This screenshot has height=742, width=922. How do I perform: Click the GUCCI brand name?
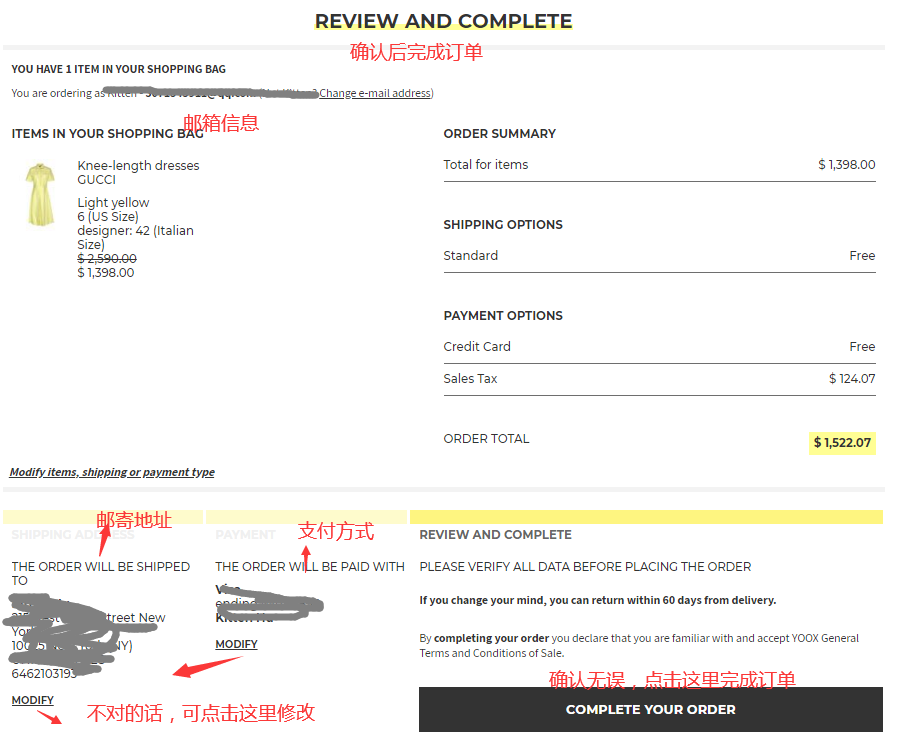pos(96,180)
